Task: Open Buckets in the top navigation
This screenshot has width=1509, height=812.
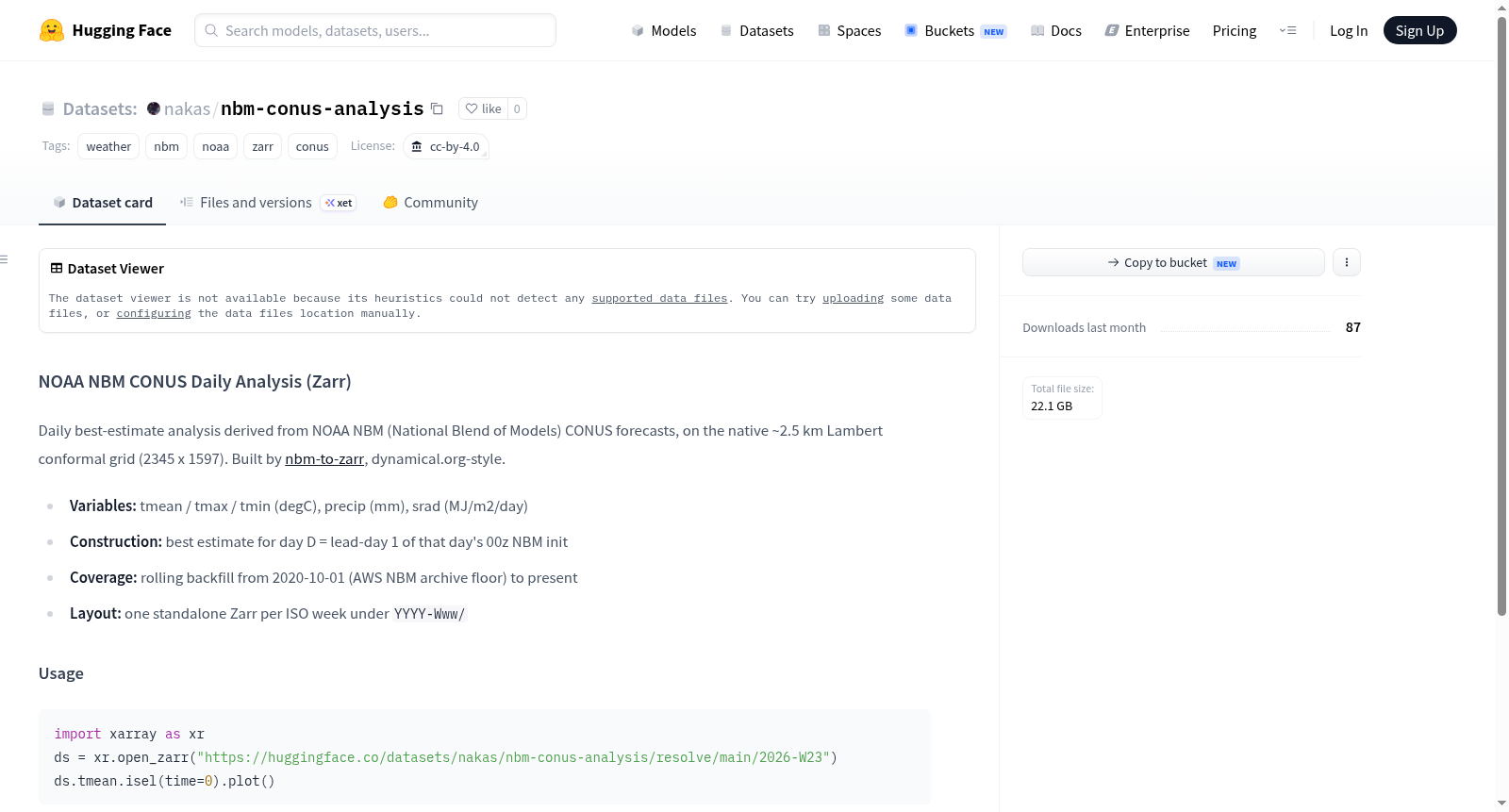Action: pos(955,30)
